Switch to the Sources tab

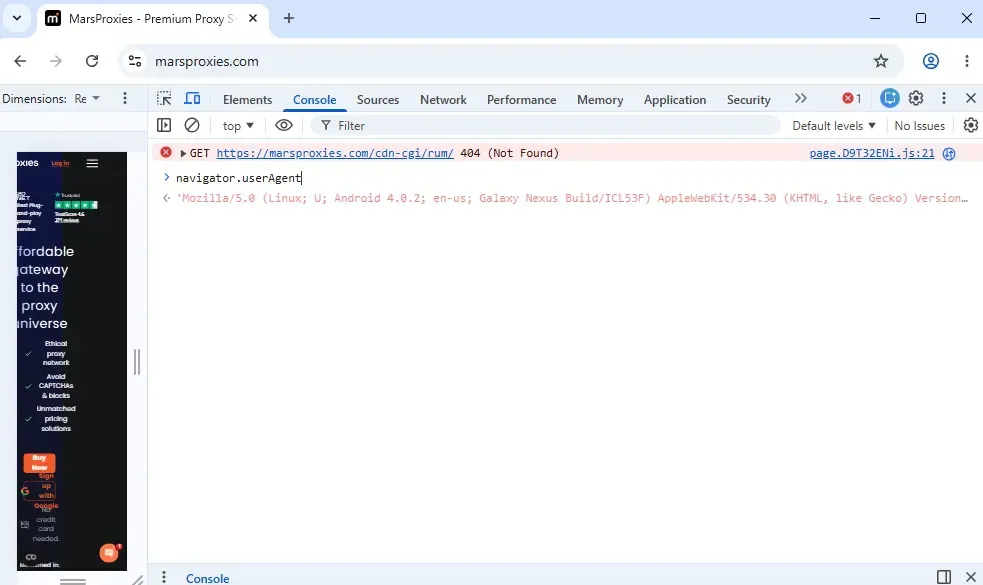click(x=377, y=100)
